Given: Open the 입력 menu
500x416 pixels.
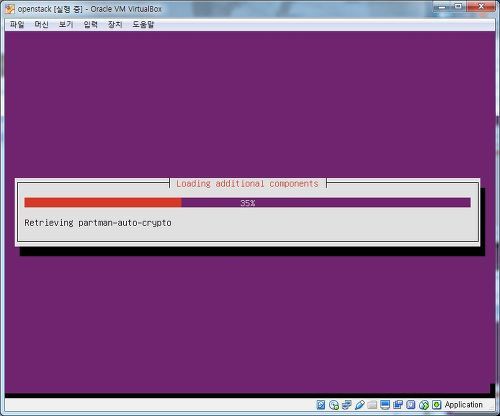Looking at the screenshot, I should (91, 24).
